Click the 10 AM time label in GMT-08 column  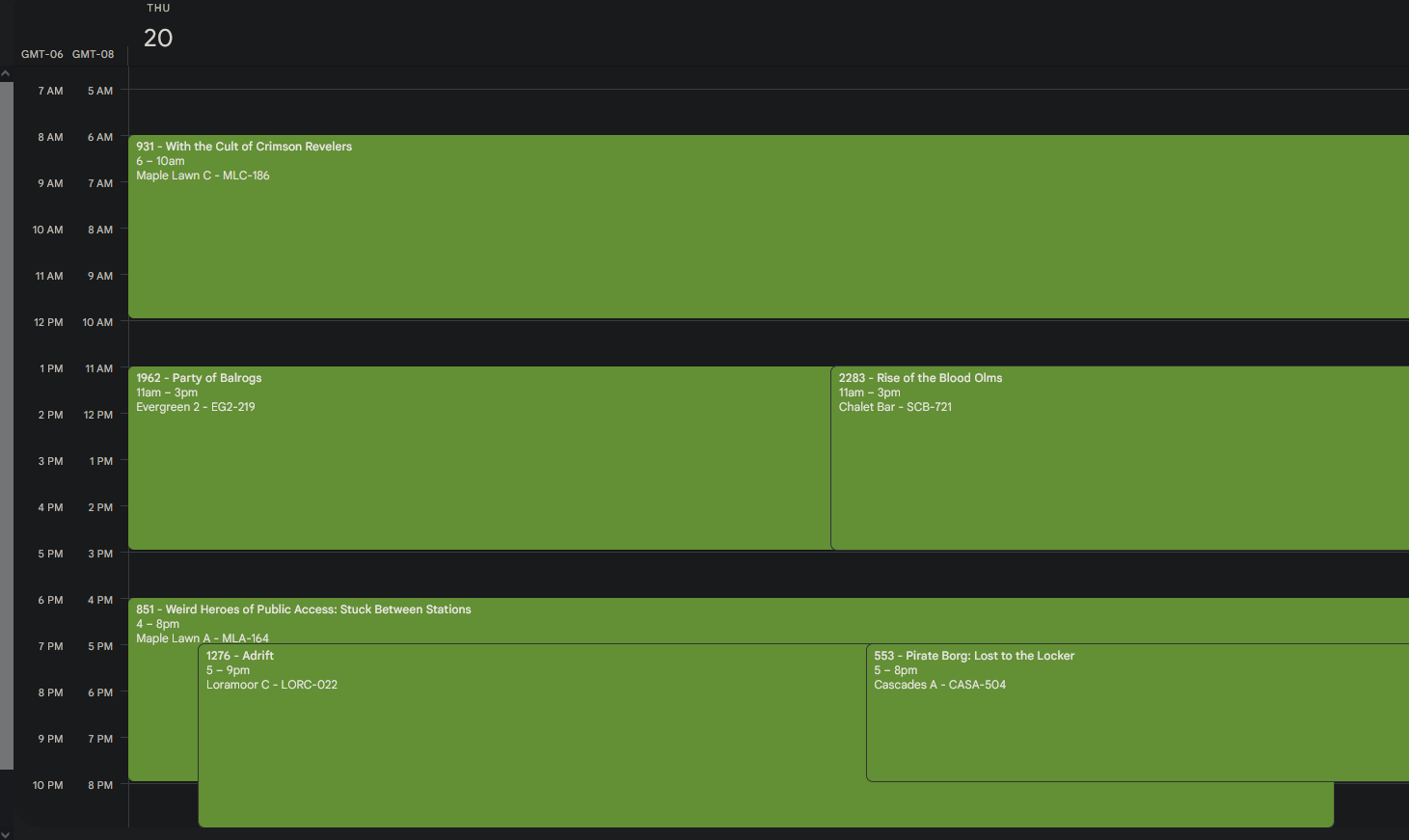(x=97, y=322)
